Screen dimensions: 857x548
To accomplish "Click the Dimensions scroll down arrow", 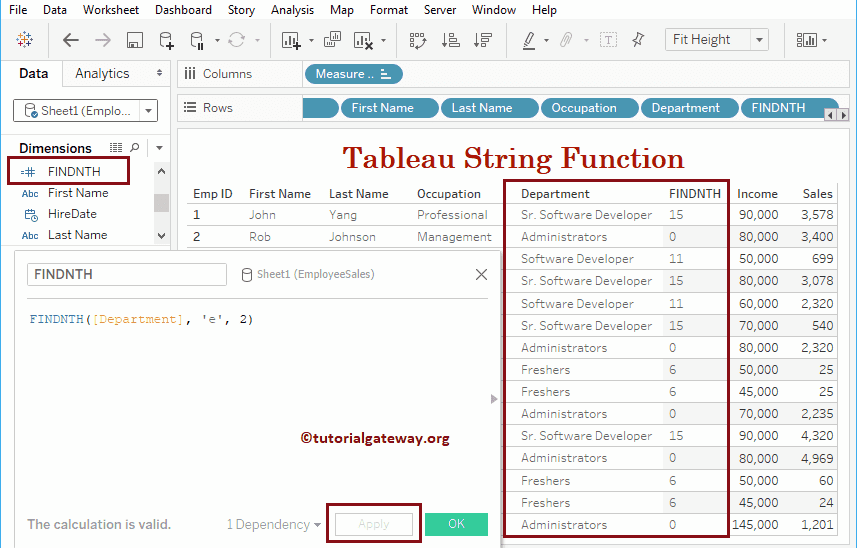I will click(x=161, y=235).
